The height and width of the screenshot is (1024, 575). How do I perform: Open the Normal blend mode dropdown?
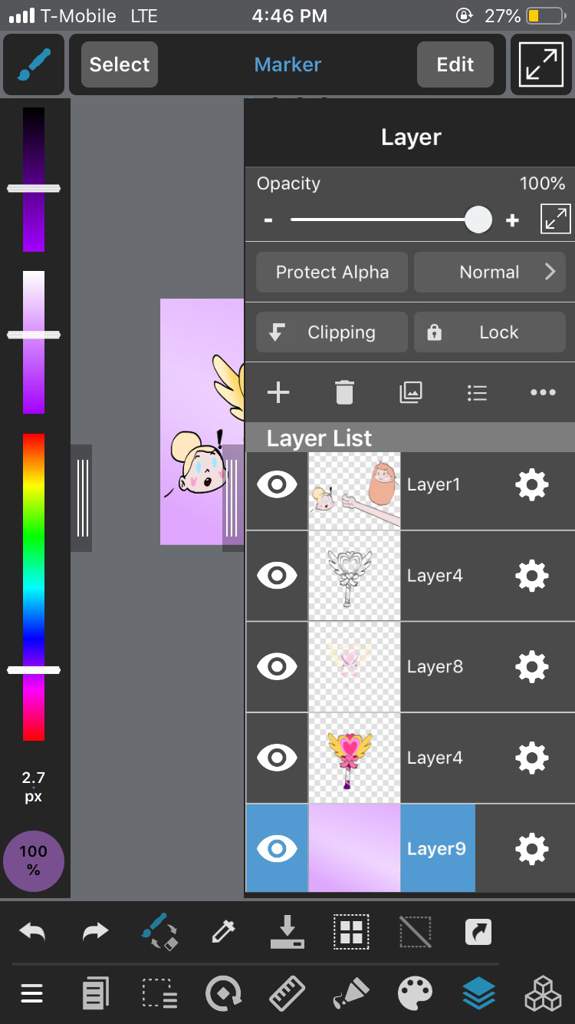pyautogui.click(x=490, y=272)
